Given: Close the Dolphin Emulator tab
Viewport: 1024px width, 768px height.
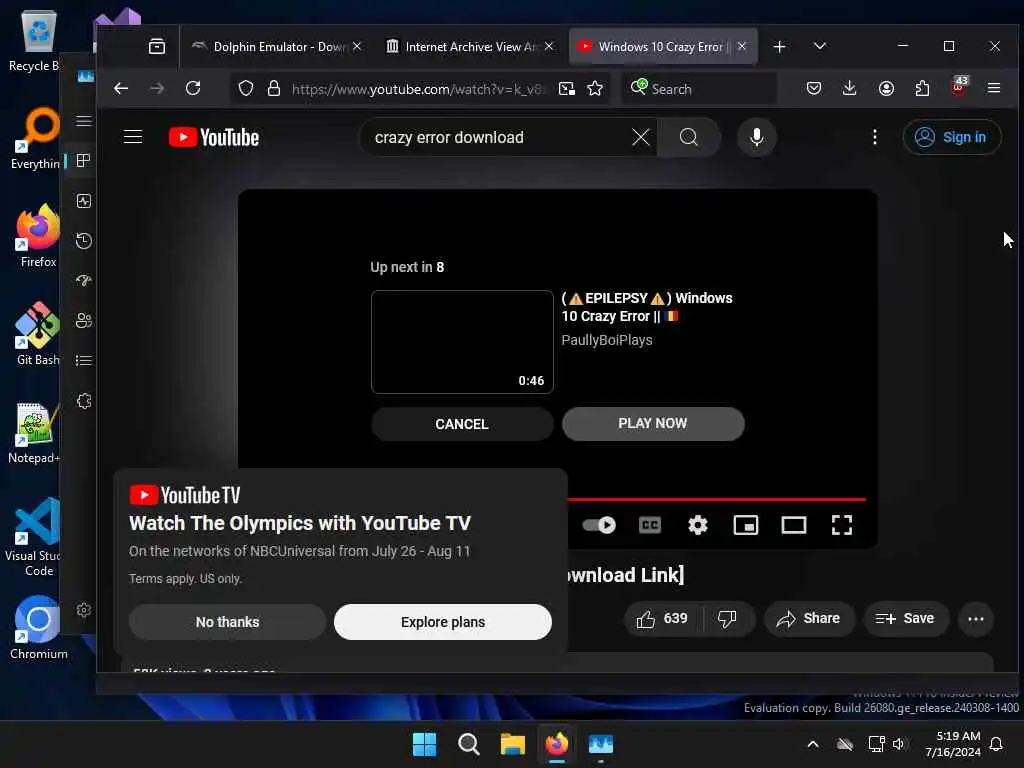Looking at the screenshot, I should click(357, 46).
